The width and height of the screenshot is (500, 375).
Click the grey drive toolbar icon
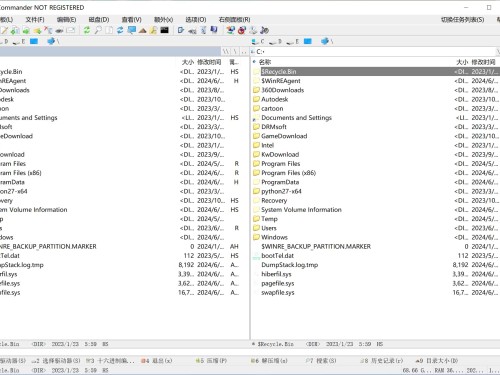pyautogui.click(x=59, y=31)
